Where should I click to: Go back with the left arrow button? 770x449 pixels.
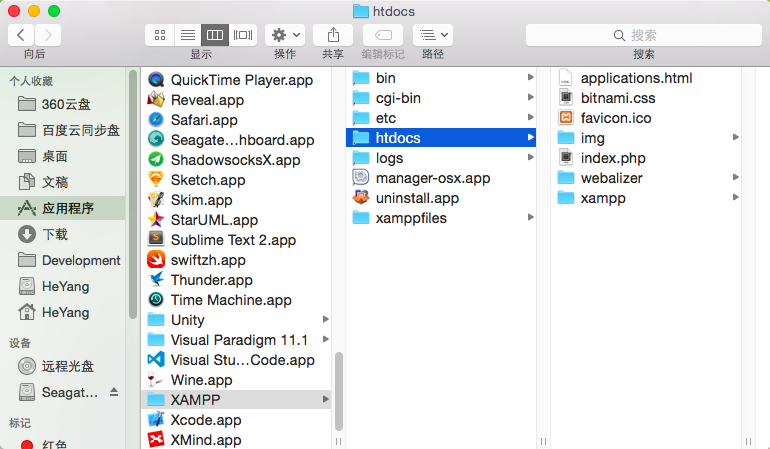click(x=21, y=35)
